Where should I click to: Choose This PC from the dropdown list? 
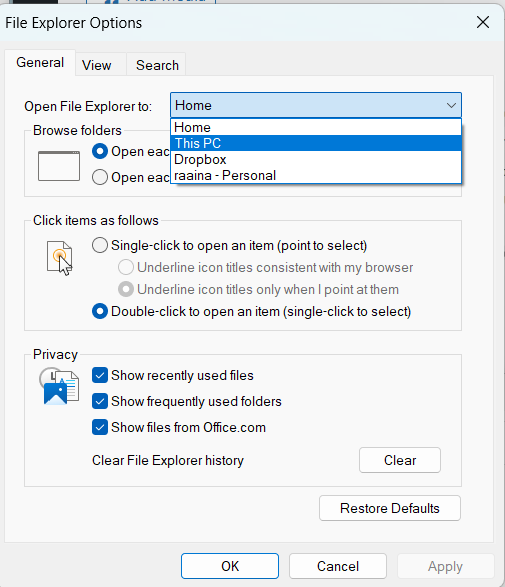pos(316,143)
